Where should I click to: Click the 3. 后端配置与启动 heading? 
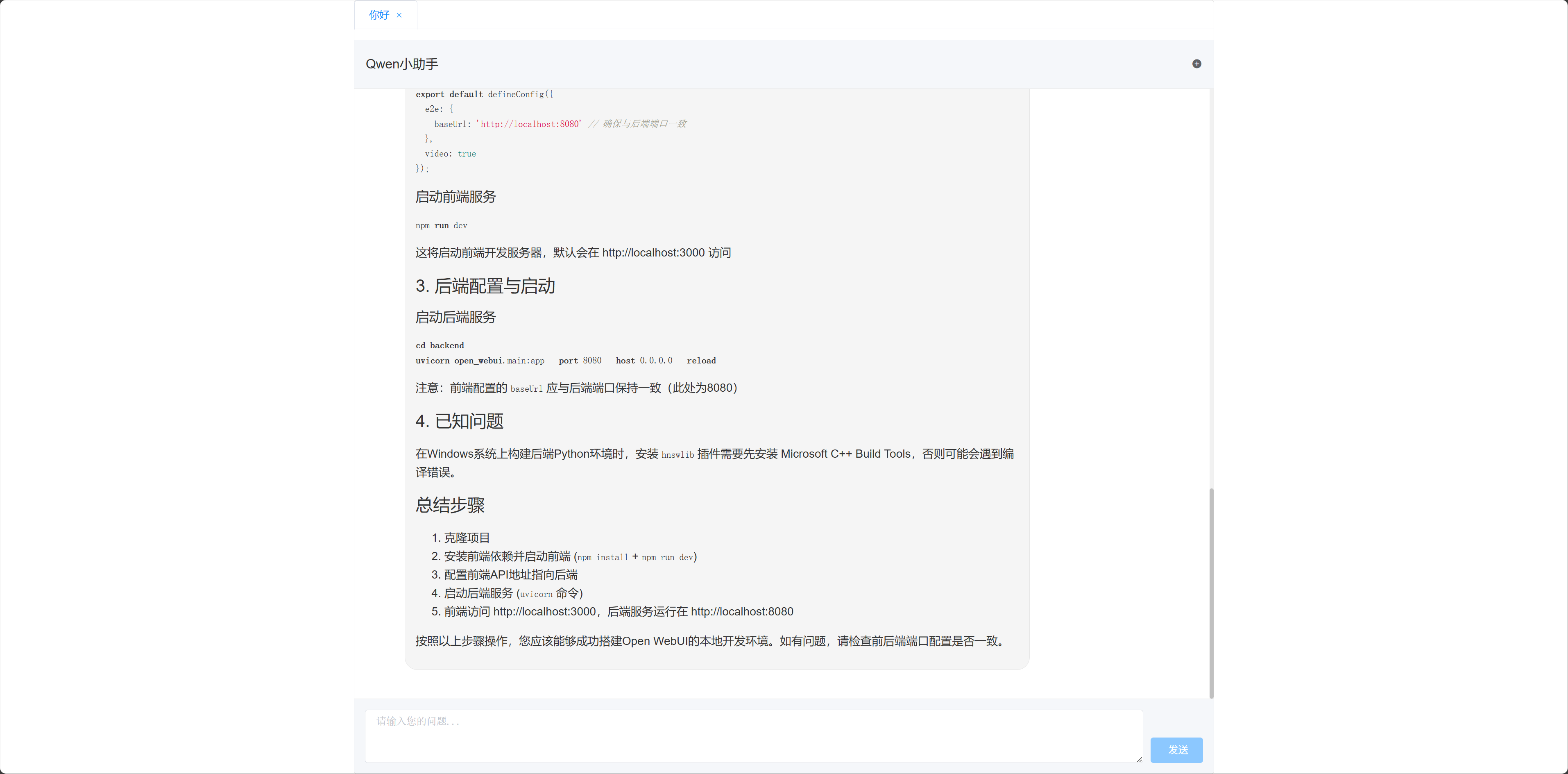click(485, 286)
